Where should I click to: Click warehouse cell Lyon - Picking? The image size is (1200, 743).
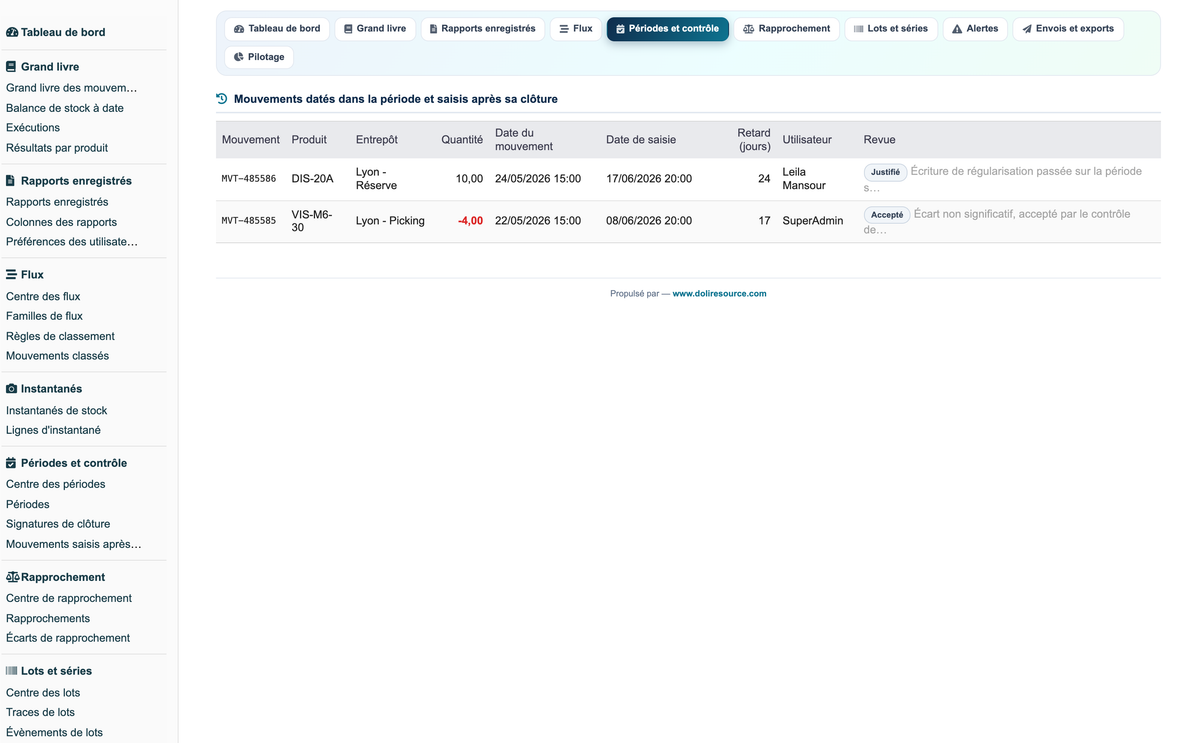tap(390, 221)
